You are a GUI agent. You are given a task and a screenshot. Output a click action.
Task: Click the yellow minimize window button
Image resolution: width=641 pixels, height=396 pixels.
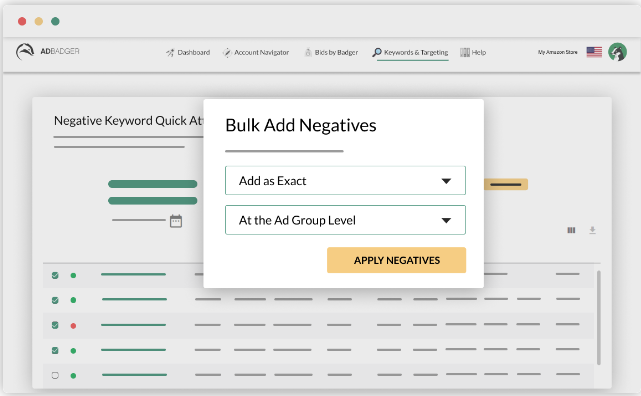tap(39, 21)
